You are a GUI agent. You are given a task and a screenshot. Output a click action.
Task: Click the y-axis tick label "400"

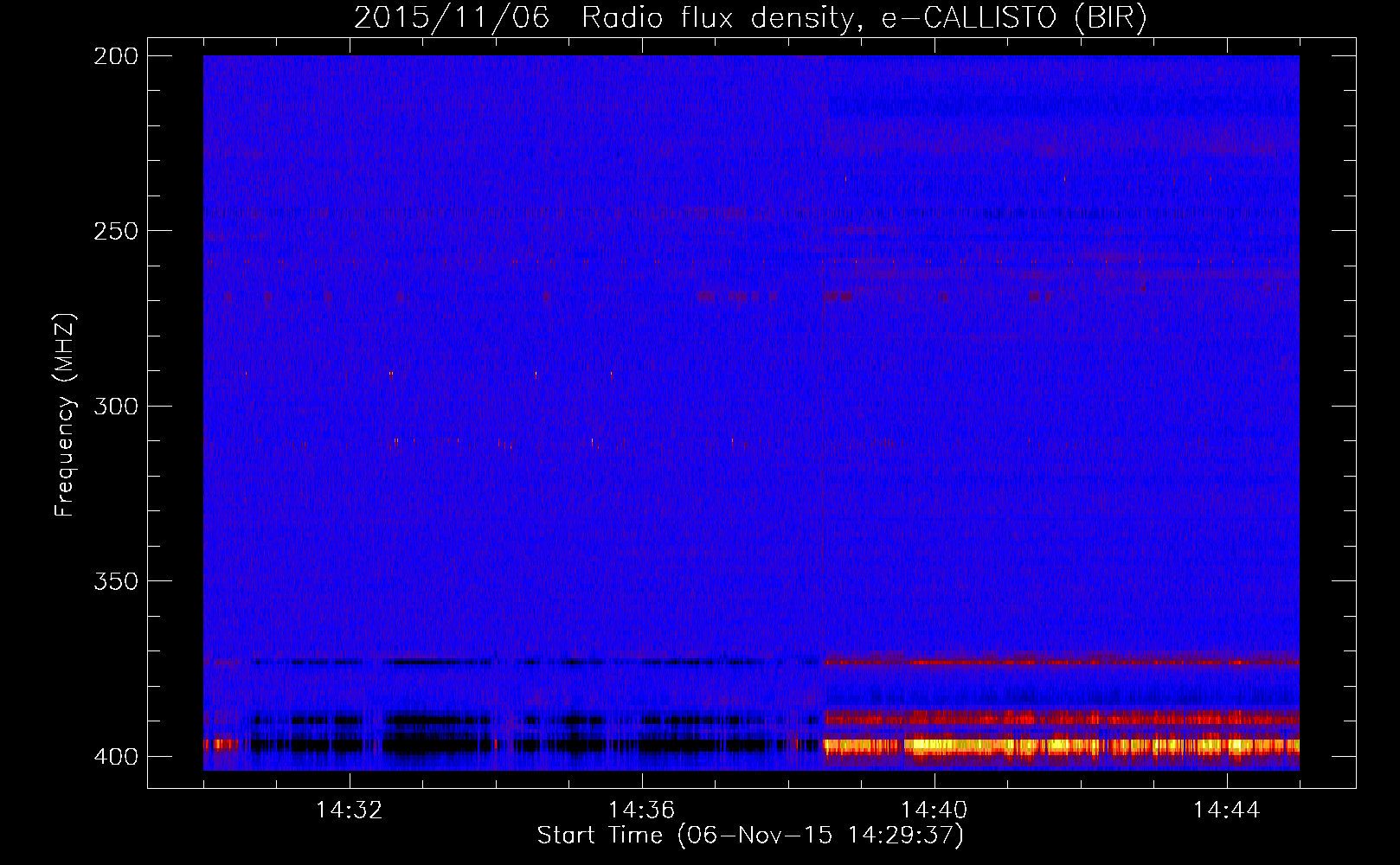pyautogui.click(x=116, y=756)
